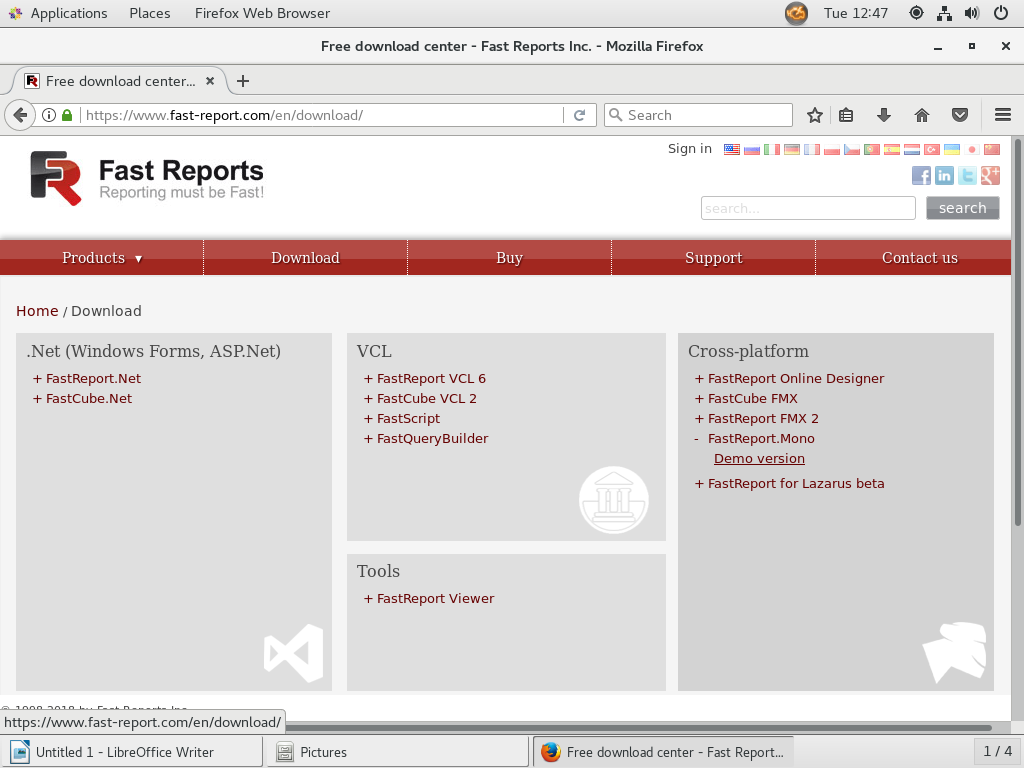Show site information icon in address bar
The width and height of the screenshot is (1024, 768).
49,116
